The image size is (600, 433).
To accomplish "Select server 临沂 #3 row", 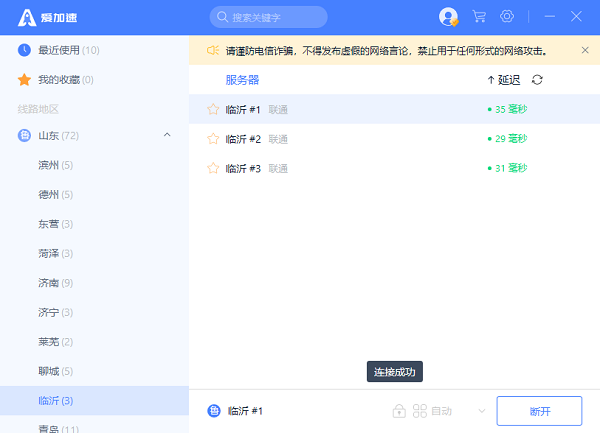I will 394,168.
